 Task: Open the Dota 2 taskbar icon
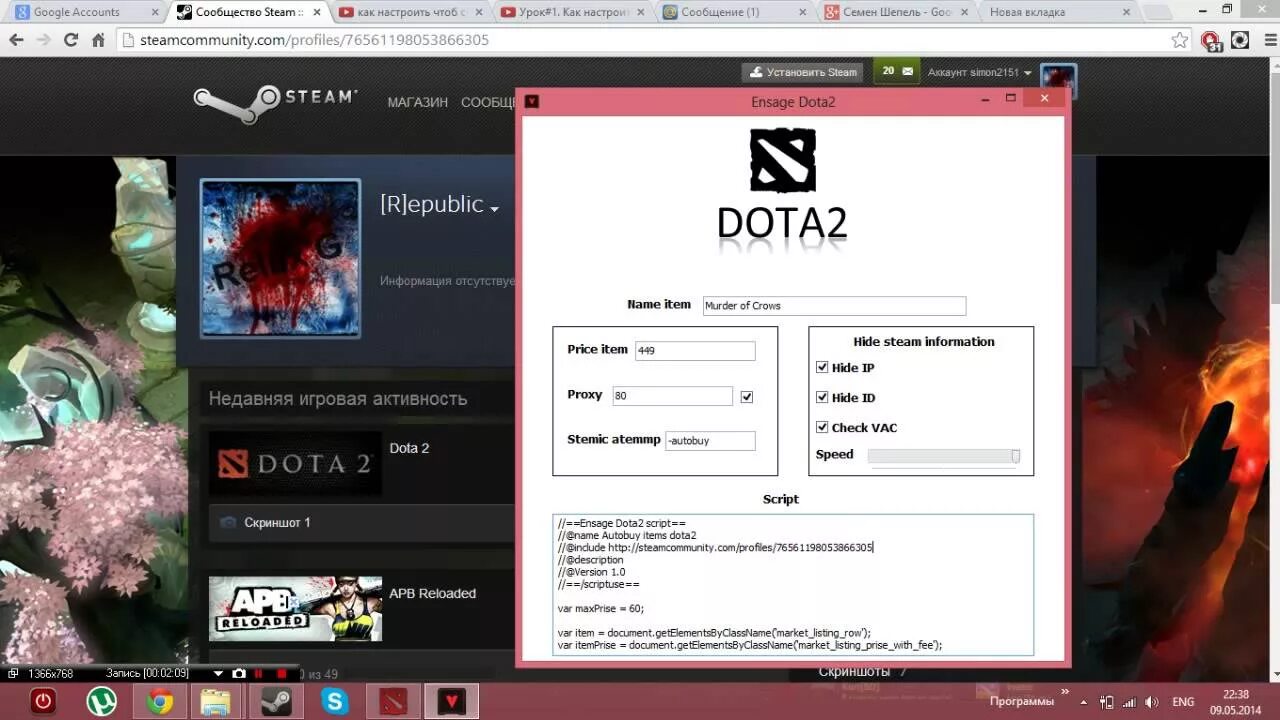pyautogui.click(x=394, y=701)
